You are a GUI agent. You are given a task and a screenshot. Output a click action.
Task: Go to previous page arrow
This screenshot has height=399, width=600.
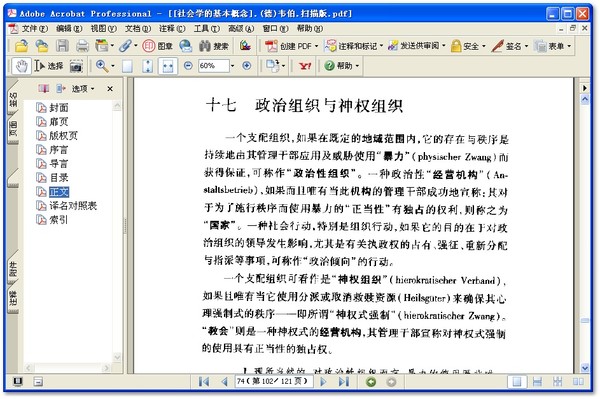click(225, 381)
